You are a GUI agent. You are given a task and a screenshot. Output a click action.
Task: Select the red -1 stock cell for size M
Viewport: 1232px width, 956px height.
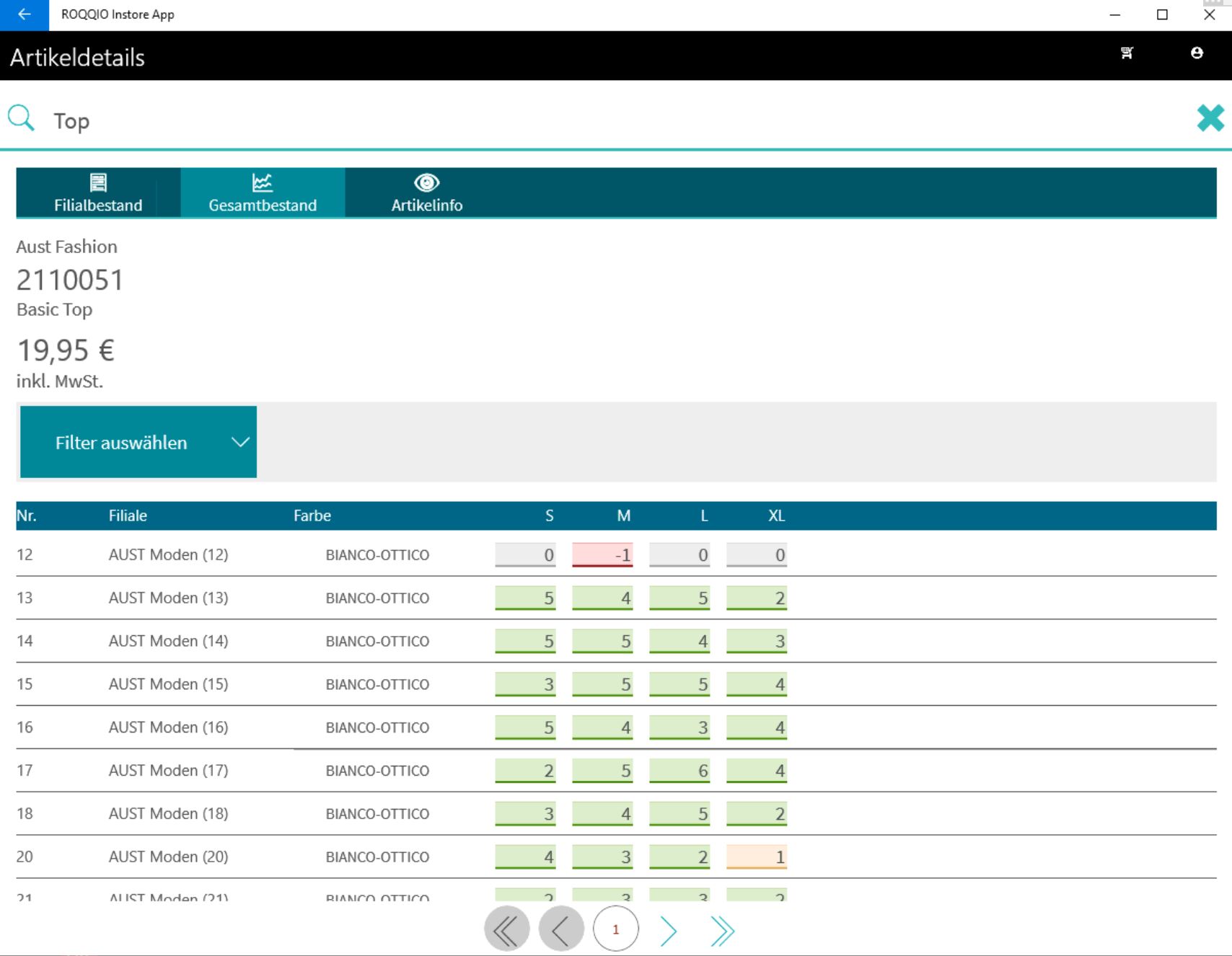(x=602, y=554)
